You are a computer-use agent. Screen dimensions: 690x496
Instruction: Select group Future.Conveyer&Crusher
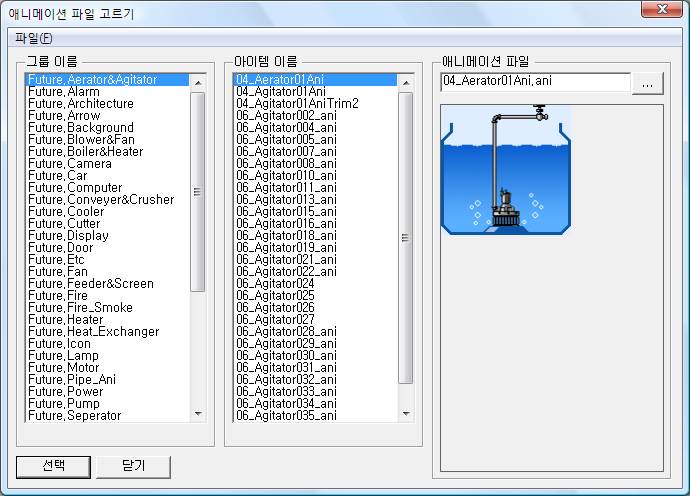pyautogui.click(x=108, y=200)
